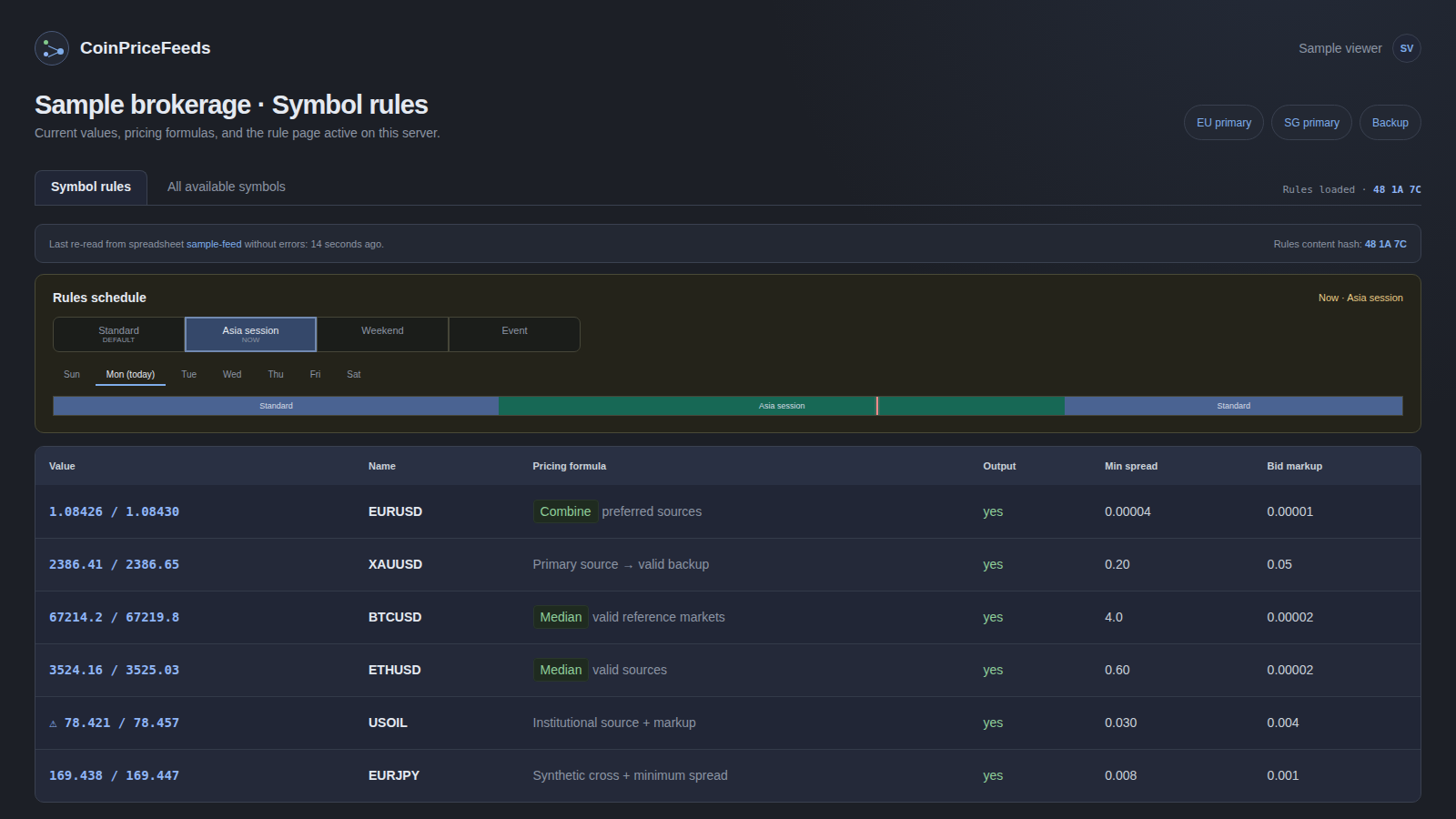Click the XAUUSD min spread 0.20
The height and width of the screenshot is (819, 1456).
coord(1117,564)
